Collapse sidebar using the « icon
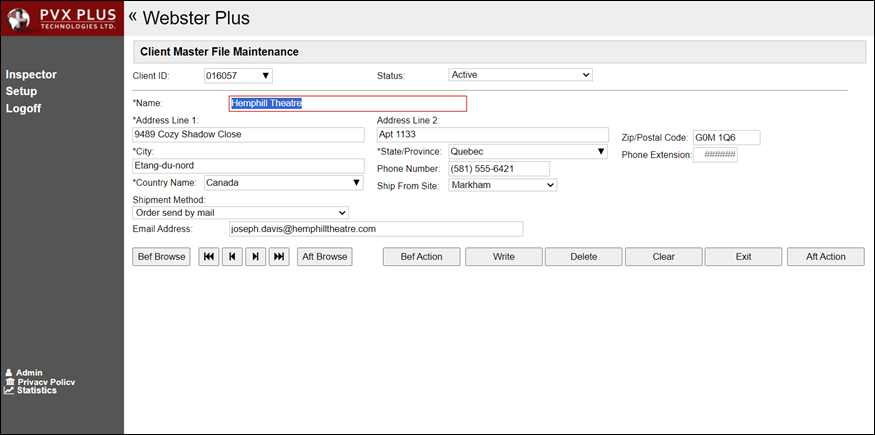 click(x=133, y=16)
